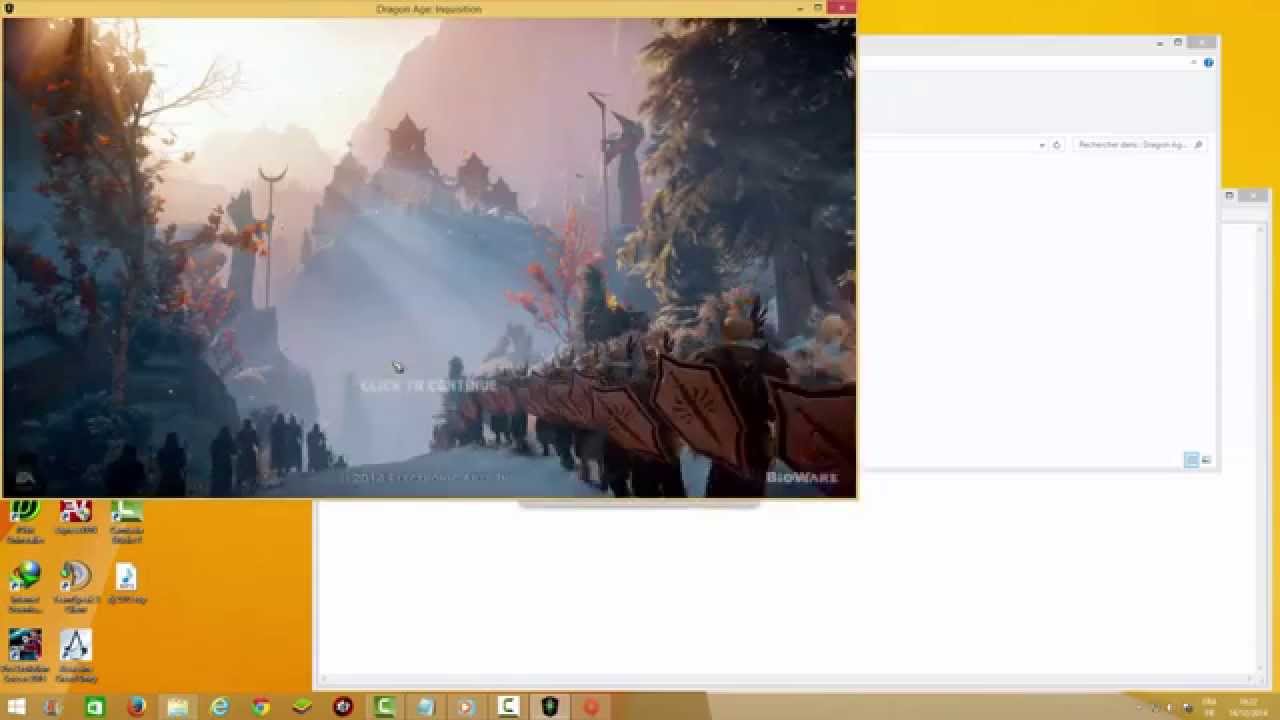Click the system tray clock
The height and width of the screenshot is (720, 1280).
click(1249, 707)
